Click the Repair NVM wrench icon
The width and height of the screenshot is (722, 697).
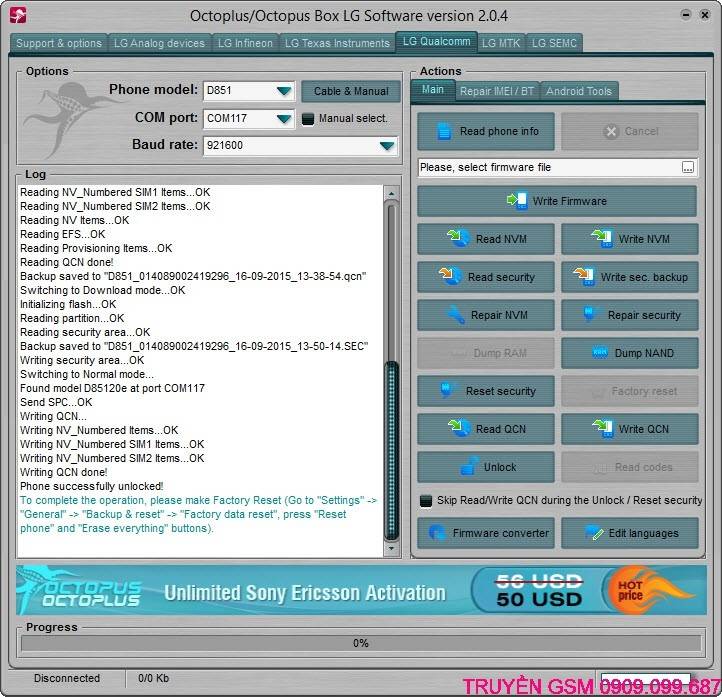[456, 314]
